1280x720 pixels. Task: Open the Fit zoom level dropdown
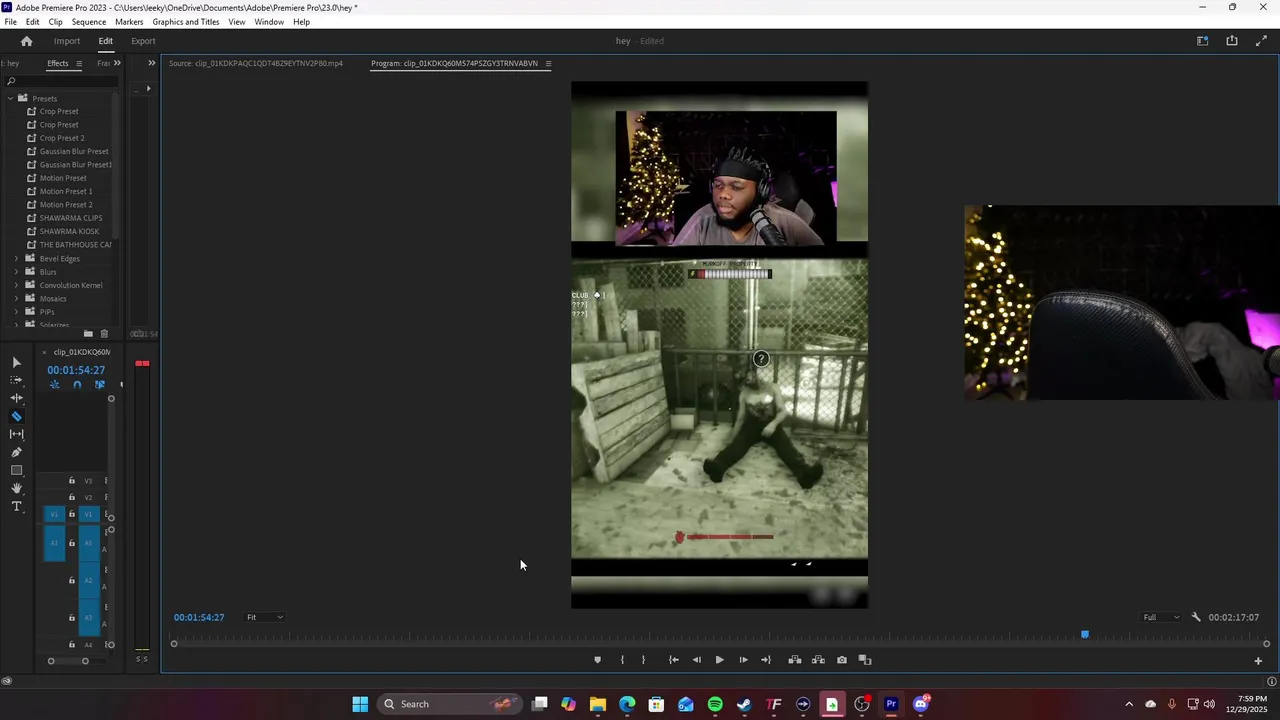coord(265,617)
